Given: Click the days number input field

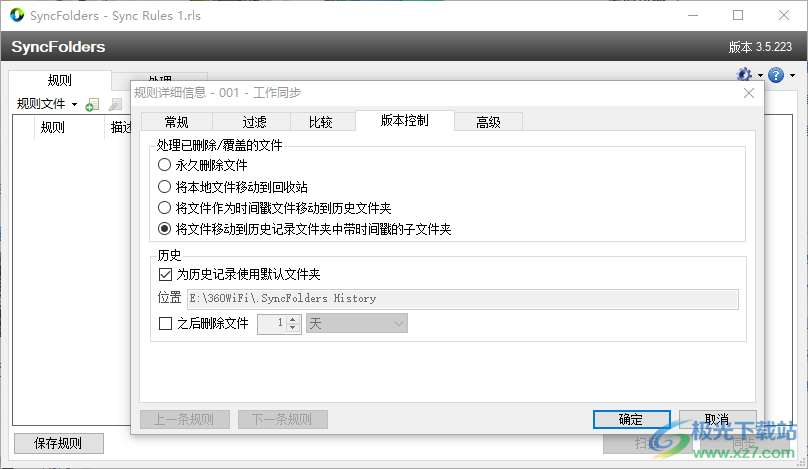Looking at the screenshot, I should 273,324.
